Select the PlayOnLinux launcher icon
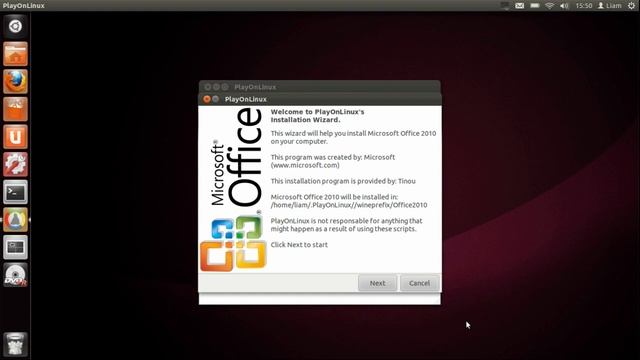The height and width of the screenshot is (360, 640). (x=16, y=220)
